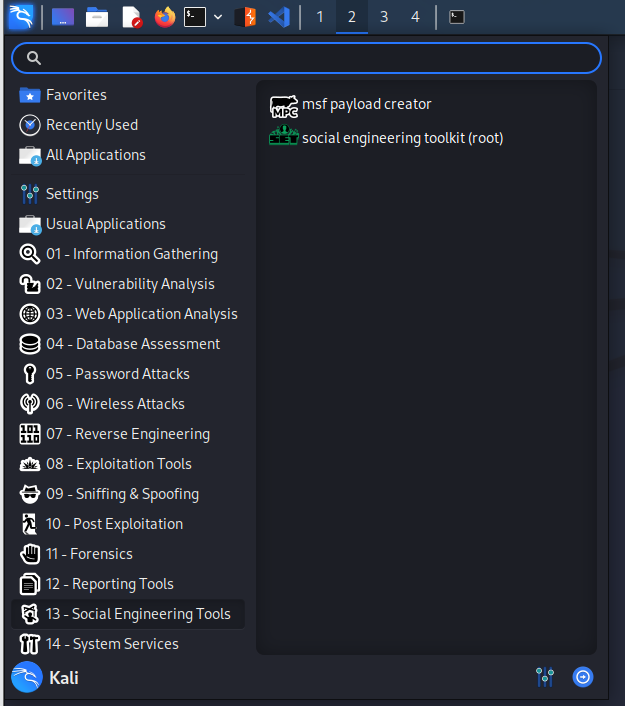Image resolution: width=625 pixels, height=706 pixels.
Task: Select 13 - Social Engineering Tools category
Action: 128,614
